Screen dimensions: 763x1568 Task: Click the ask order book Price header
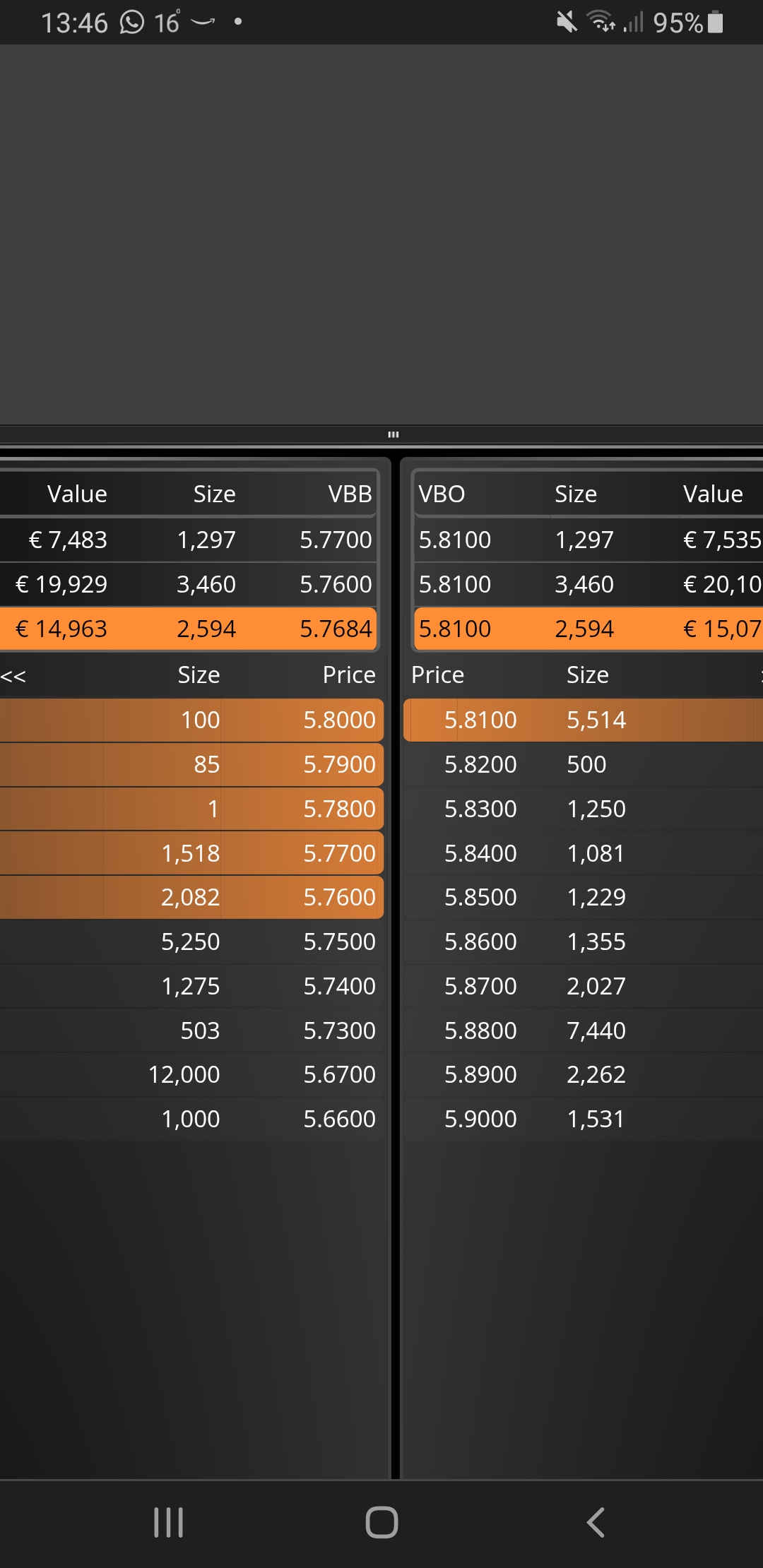coord(438,675)
